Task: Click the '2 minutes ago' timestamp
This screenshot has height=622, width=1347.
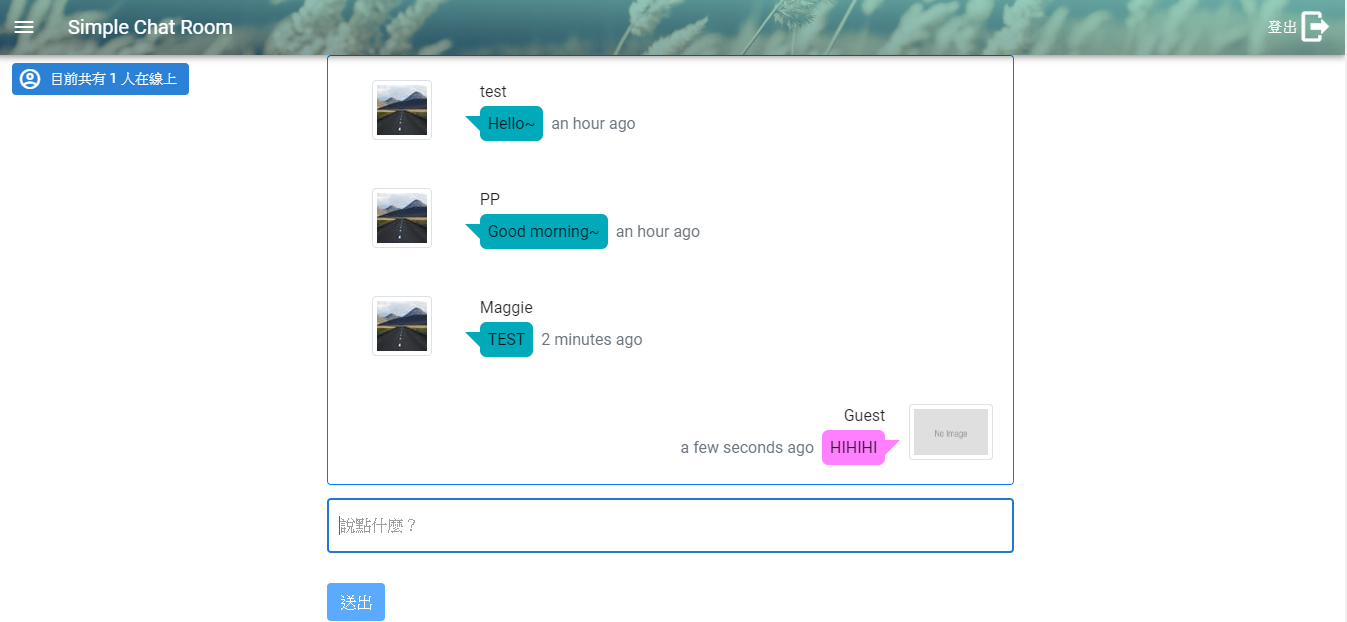Action: [x=592, y=340]
